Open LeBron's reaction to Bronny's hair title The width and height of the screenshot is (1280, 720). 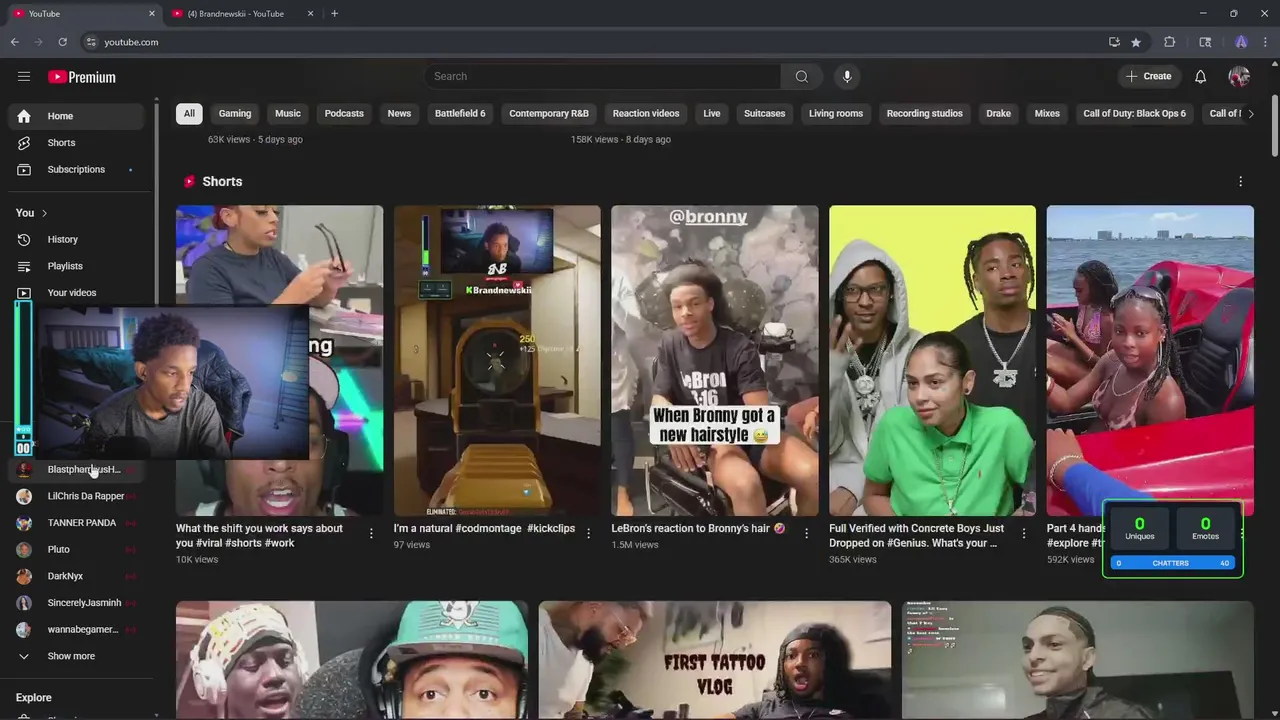(x=699, y=529)
